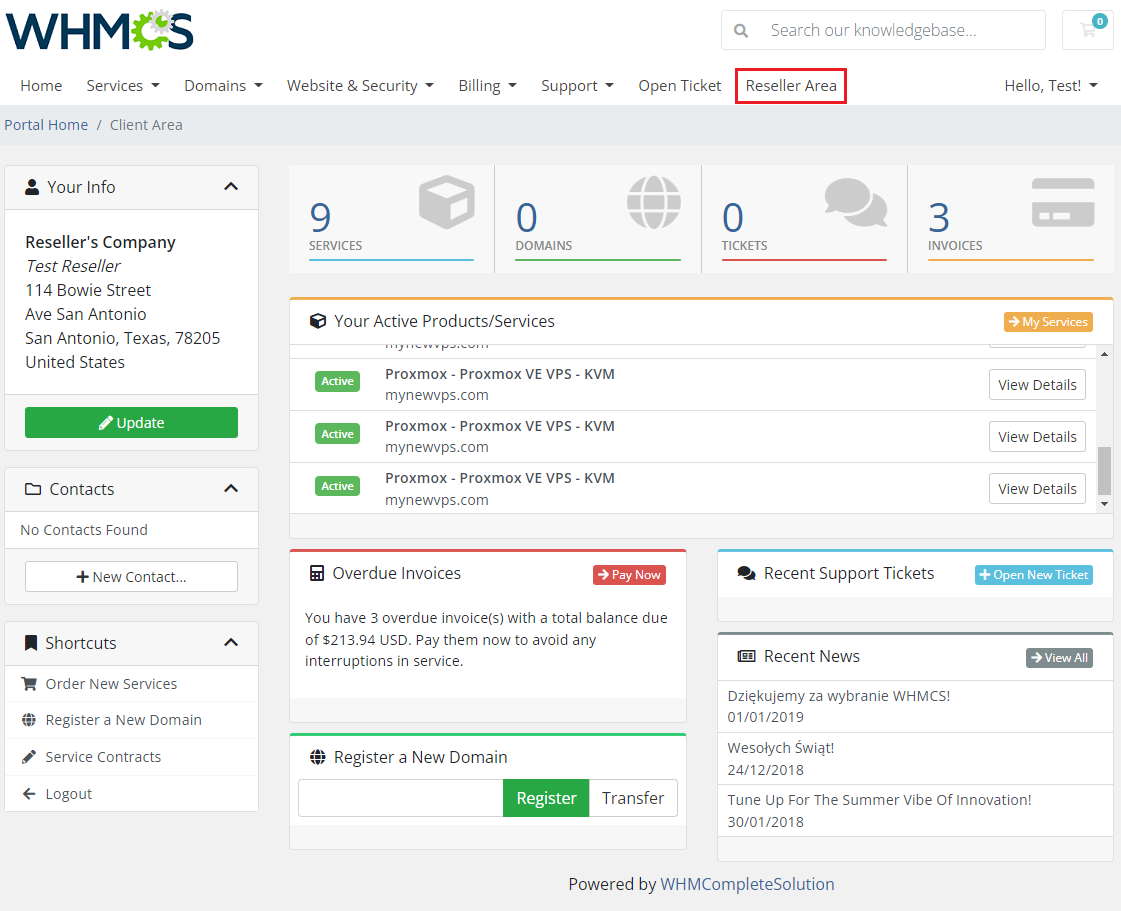
Task: Click View Details for first Proxmox service
Action: [x=1037, y=385]
